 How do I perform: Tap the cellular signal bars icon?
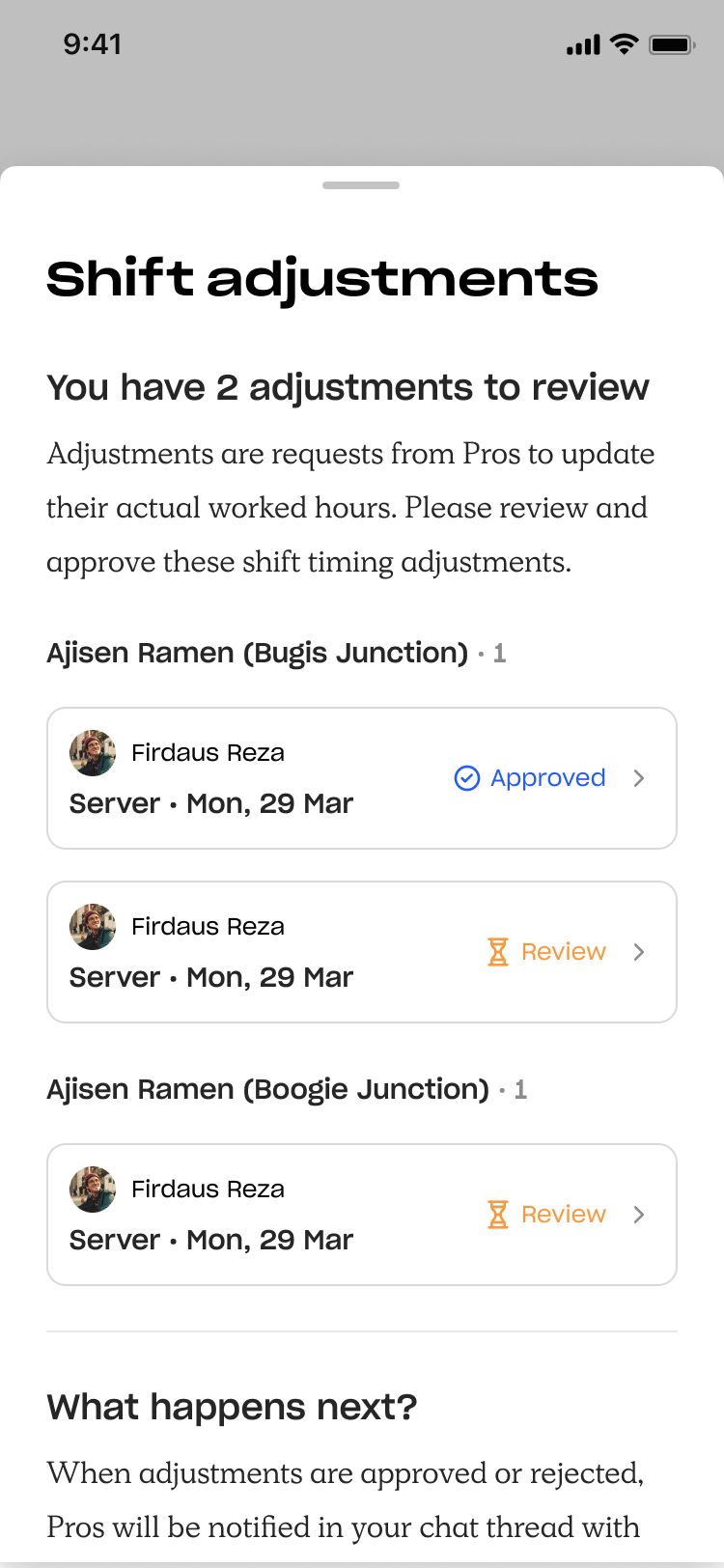(583, 45)
